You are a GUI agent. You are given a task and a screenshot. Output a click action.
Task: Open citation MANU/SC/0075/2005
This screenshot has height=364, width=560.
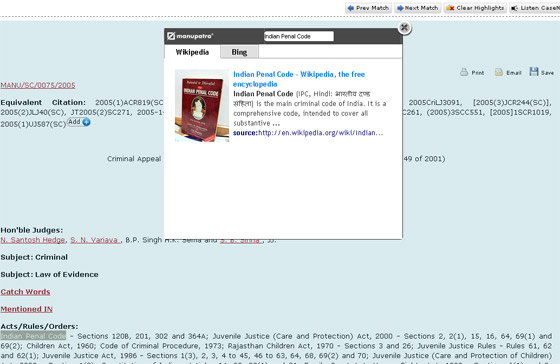(x=38, y=85)
